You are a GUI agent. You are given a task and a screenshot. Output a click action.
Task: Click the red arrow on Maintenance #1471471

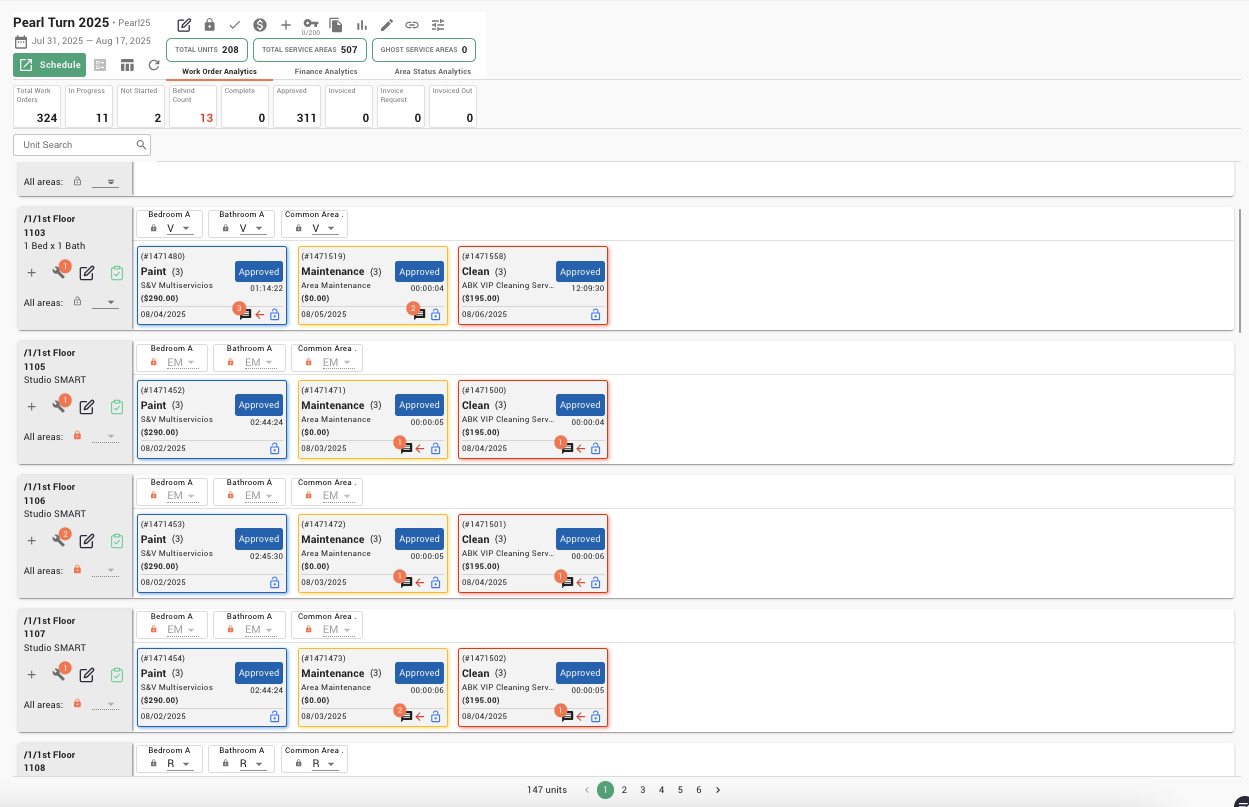coord(420,449)
